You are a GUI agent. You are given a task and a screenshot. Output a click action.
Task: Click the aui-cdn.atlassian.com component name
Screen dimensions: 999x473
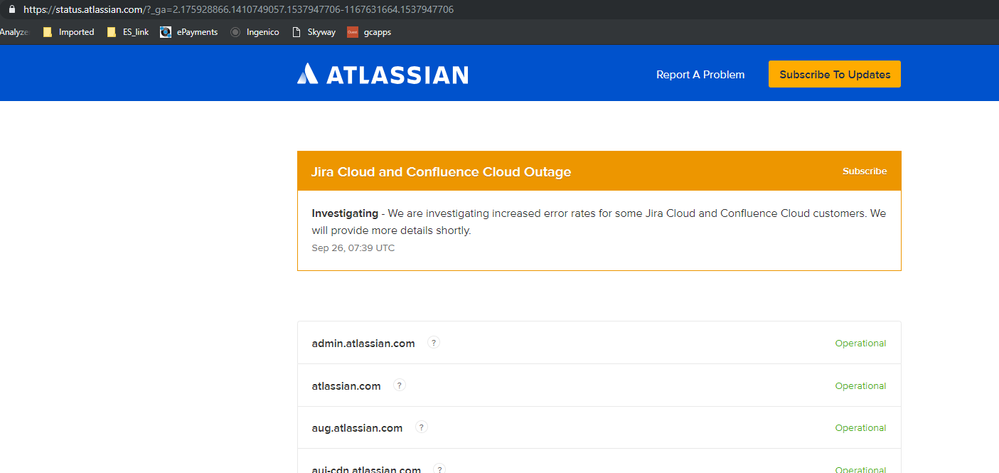tap(366, 469)
